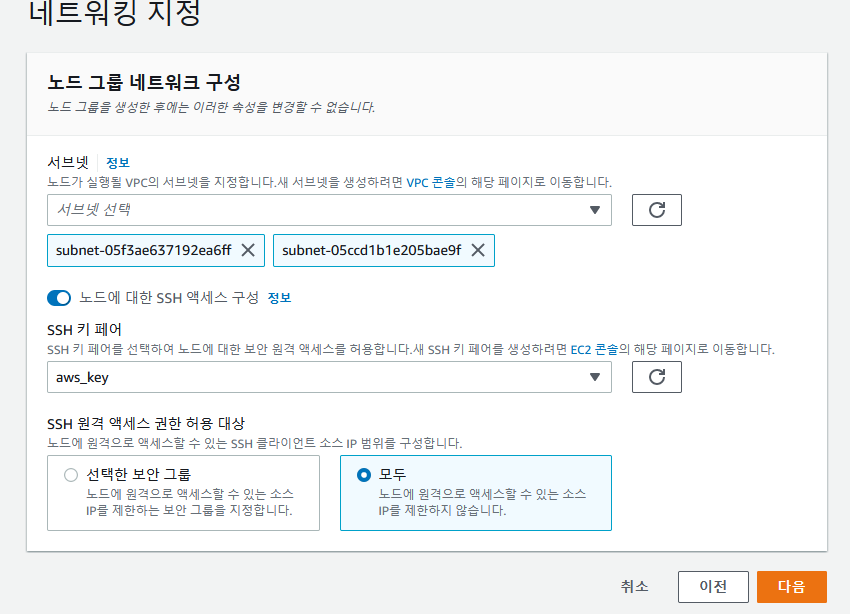850x614 pixels.
Task: Click the 'SSH 원격 액세스 권한 허용 대상' heading
Action: (x=146, y=423)
